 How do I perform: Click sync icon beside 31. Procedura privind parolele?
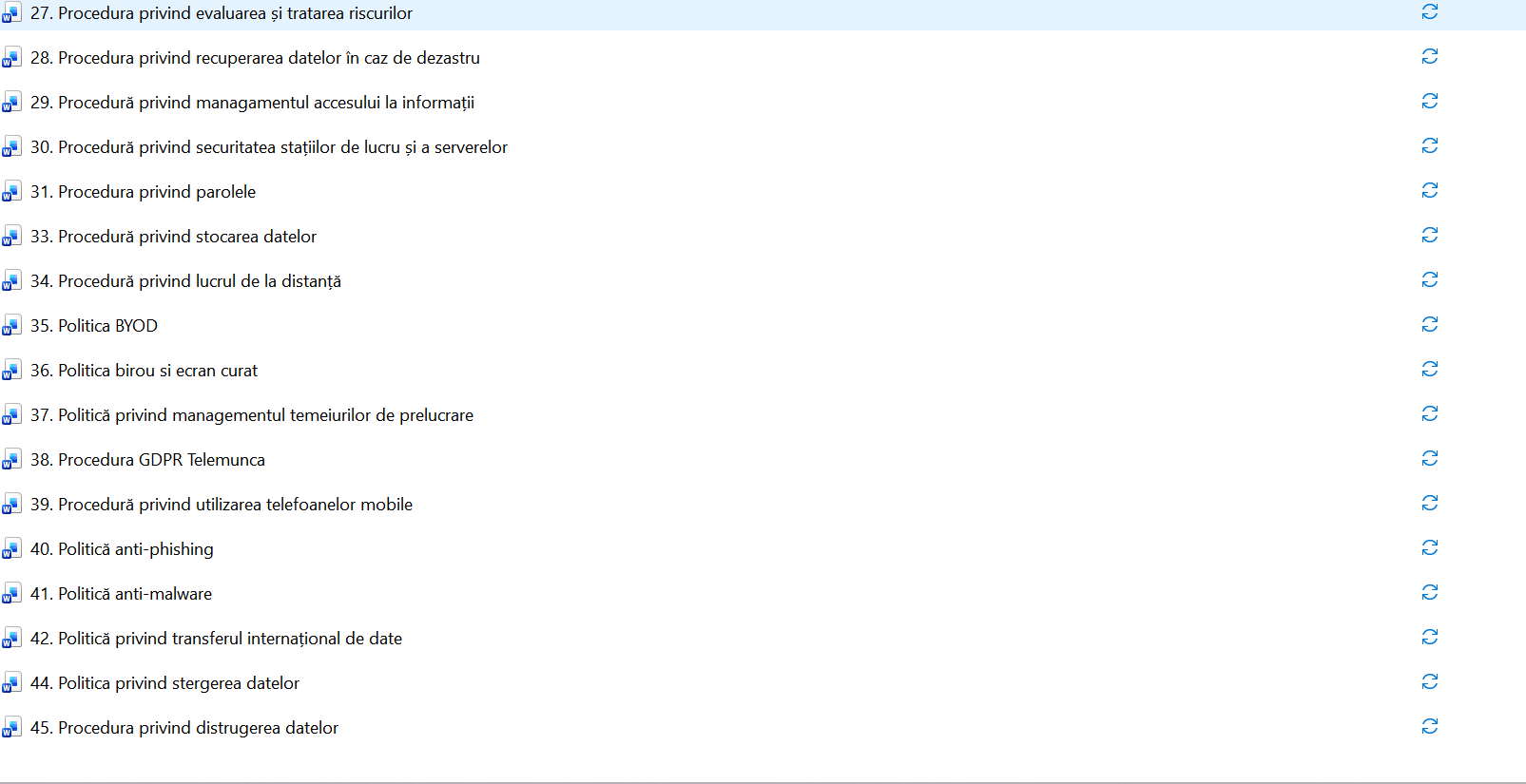tap(1429, 190)
